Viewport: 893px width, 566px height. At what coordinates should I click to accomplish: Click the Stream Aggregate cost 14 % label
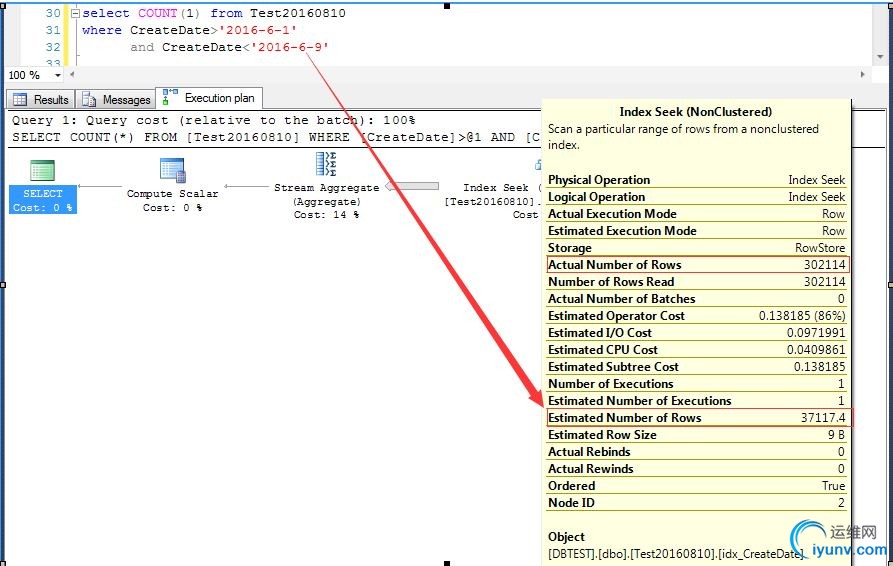pyautogui.click(x=326, y=215)
